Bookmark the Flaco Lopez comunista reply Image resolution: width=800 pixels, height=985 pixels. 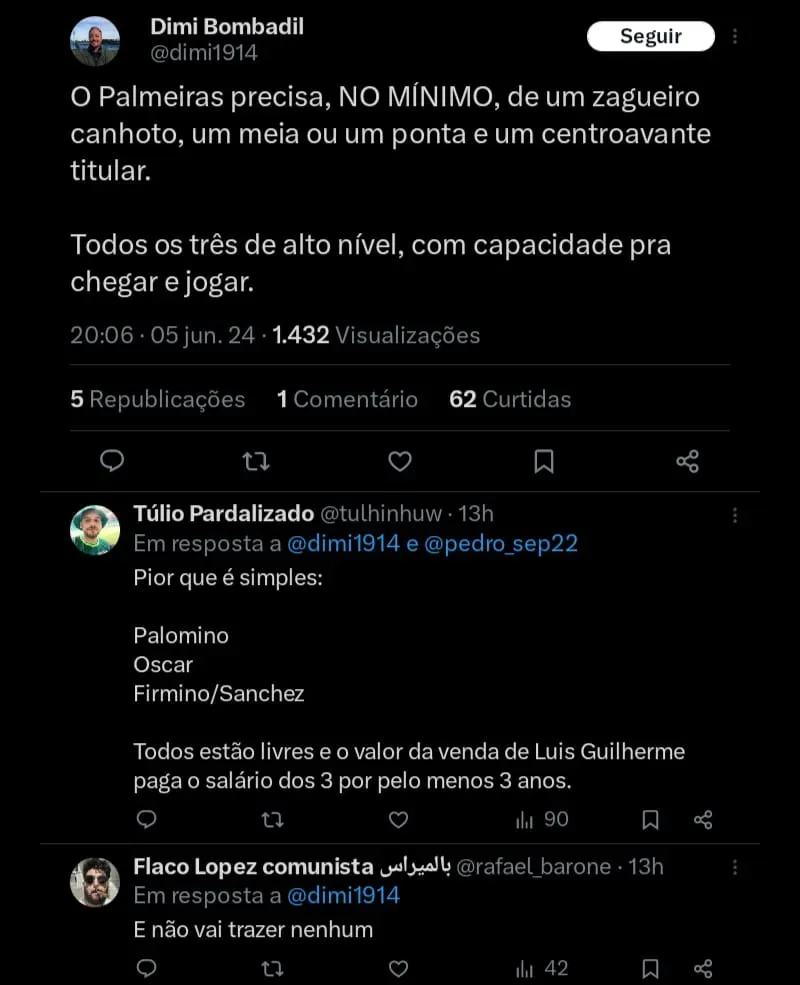(x=650, y=968)
